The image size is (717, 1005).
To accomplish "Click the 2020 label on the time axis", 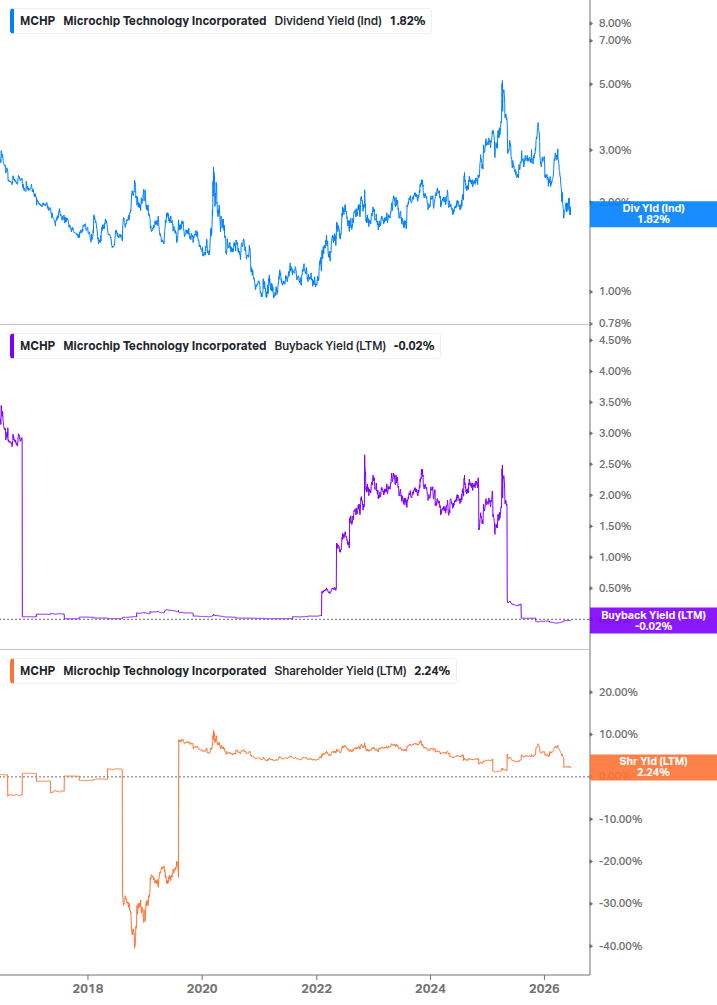I will 202,988.
